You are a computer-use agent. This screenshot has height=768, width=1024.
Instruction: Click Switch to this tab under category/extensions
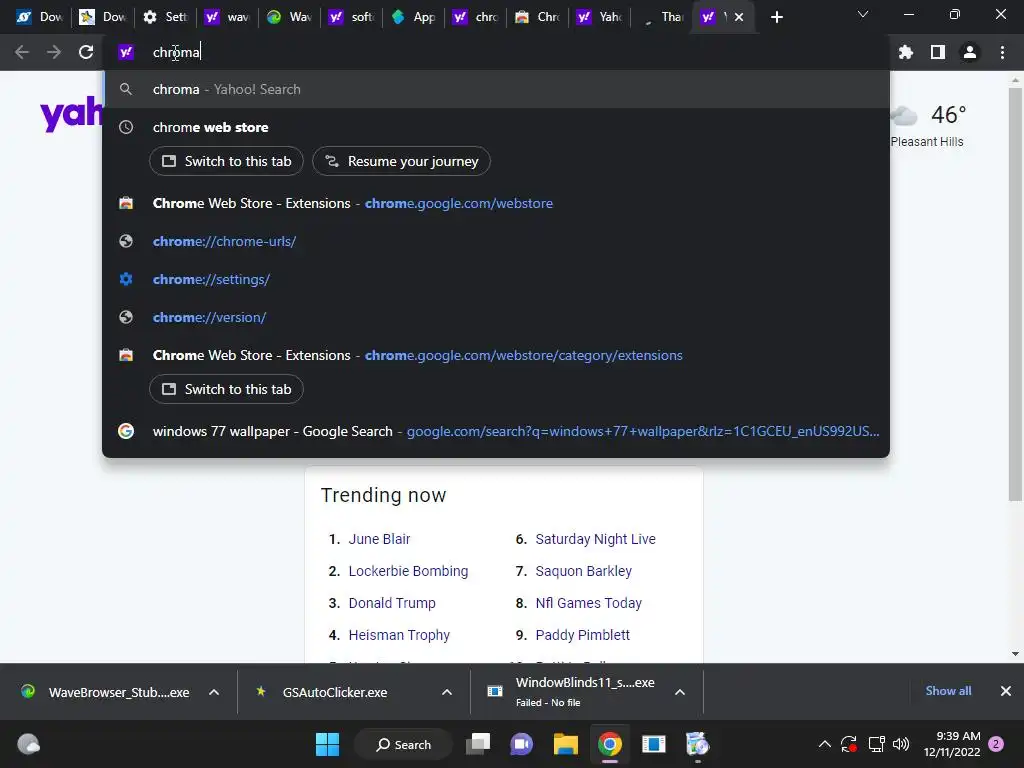(x=226, y=389)
